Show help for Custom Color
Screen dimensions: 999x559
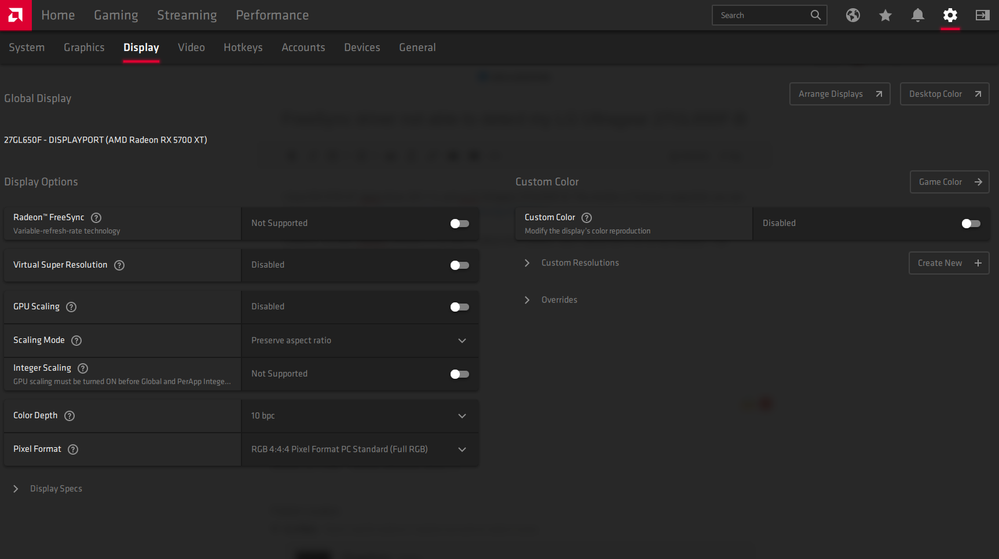click(587, 218)
